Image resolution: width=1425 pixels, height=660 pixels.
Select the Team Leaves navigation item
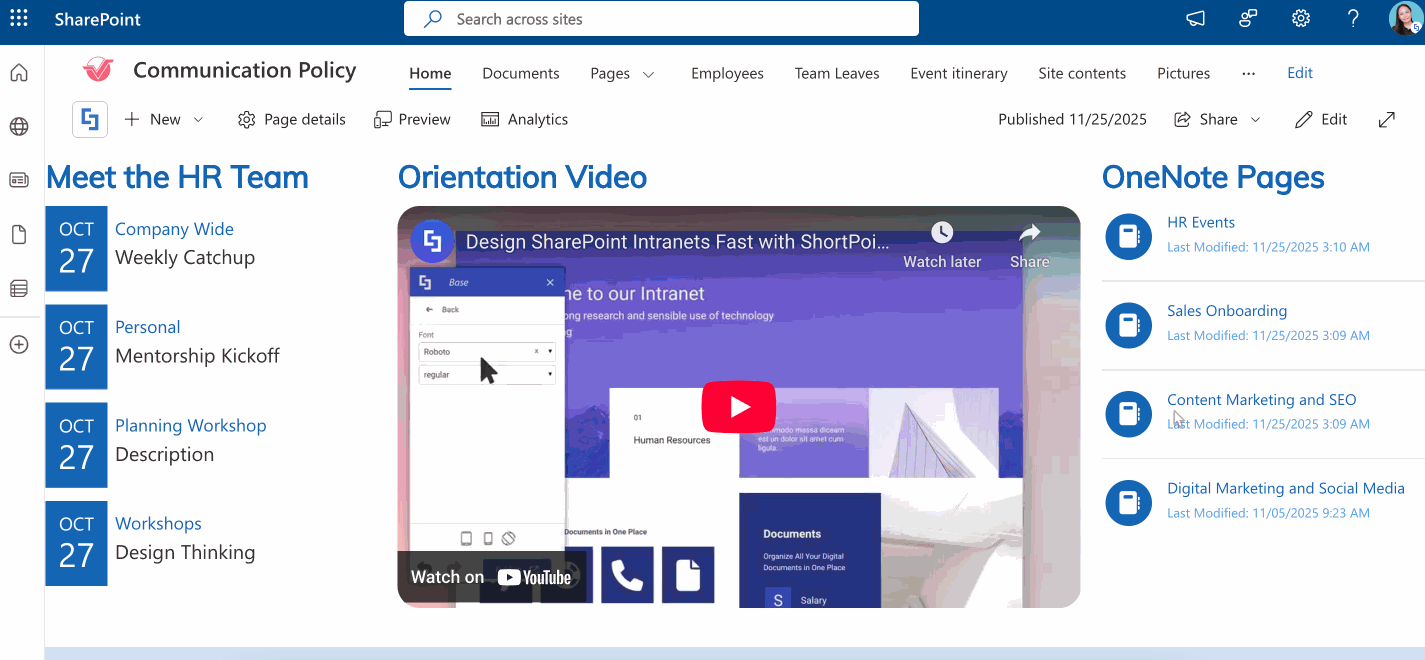pos(836,73)
